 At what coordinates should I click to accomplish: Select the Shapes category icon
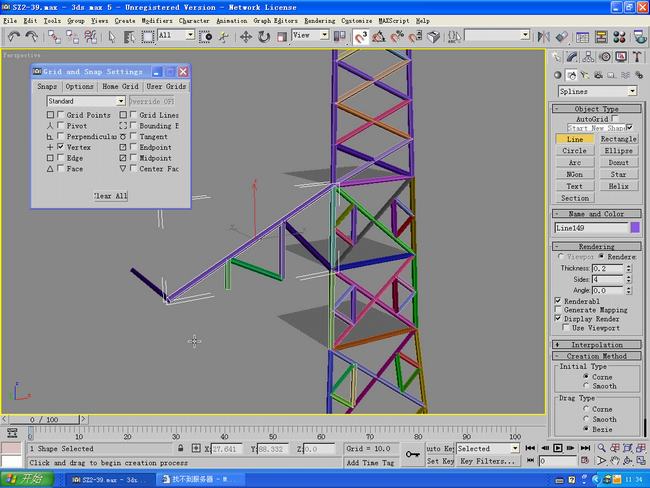click(x=571, y=75)
